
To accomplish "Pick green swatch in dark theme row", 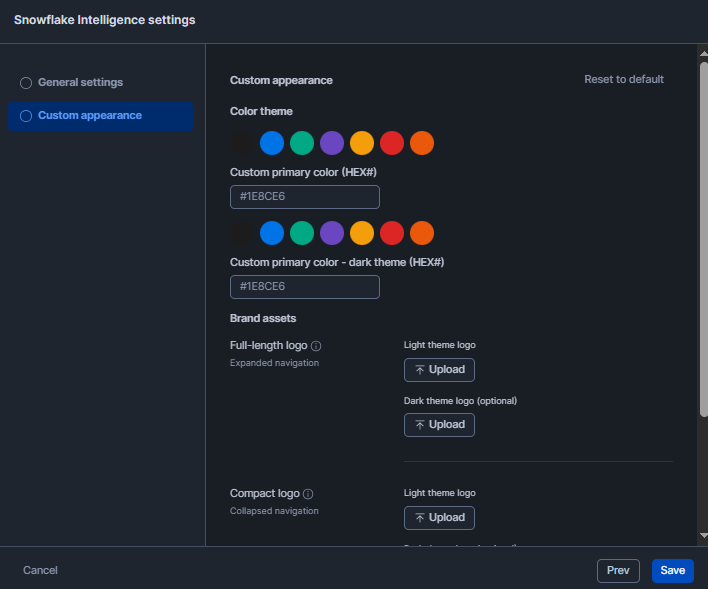I will [302, 233].
